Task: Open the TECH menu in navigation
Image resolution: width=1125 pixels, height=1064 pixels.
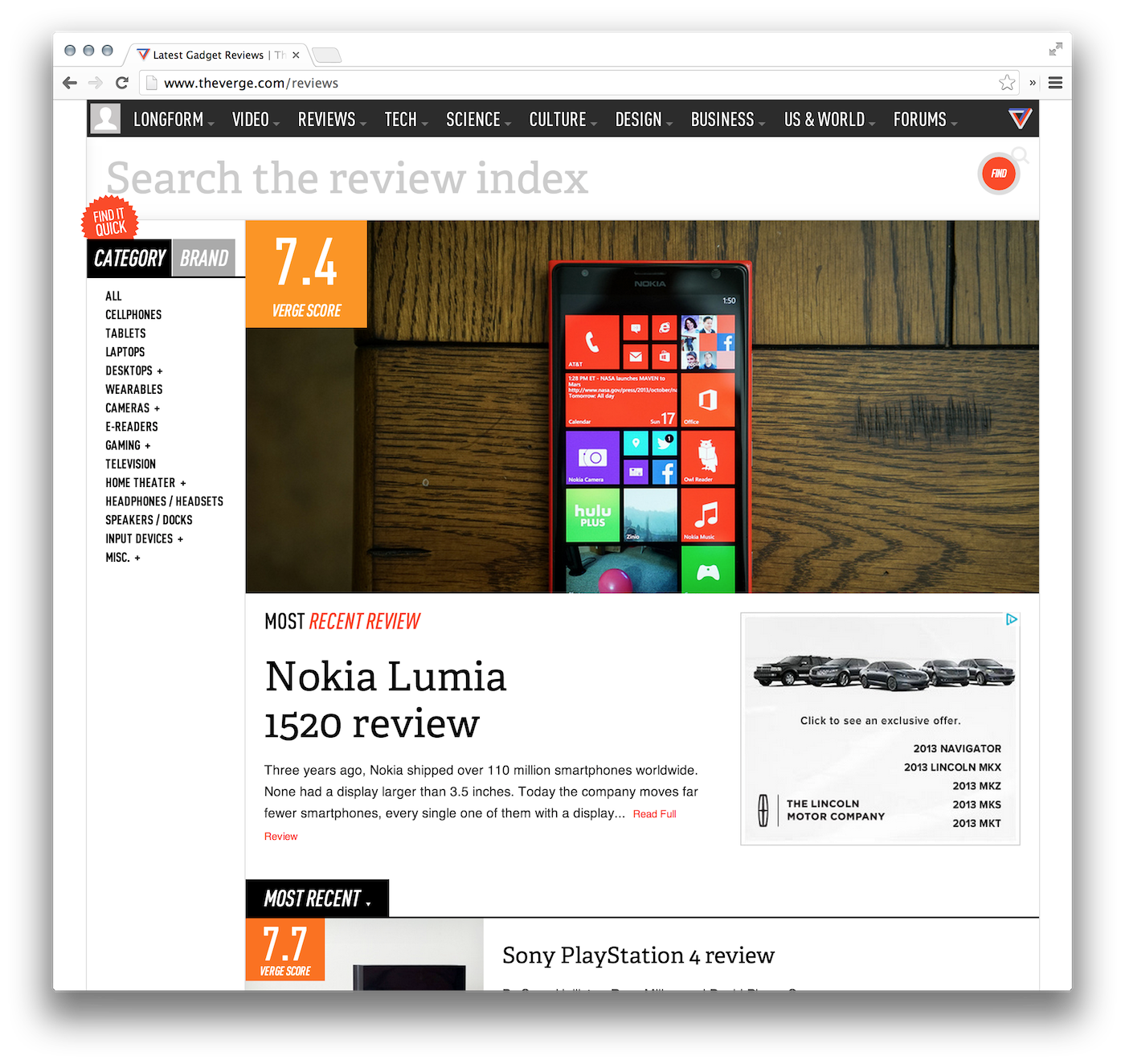Action: [406, 120]
